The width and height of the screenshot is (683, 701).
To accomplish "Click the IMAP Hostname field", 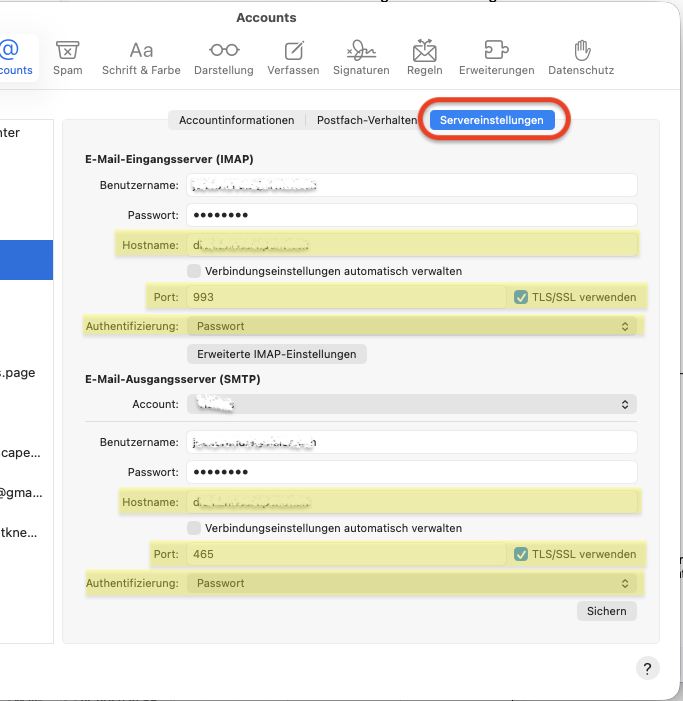I will point(412,245).
